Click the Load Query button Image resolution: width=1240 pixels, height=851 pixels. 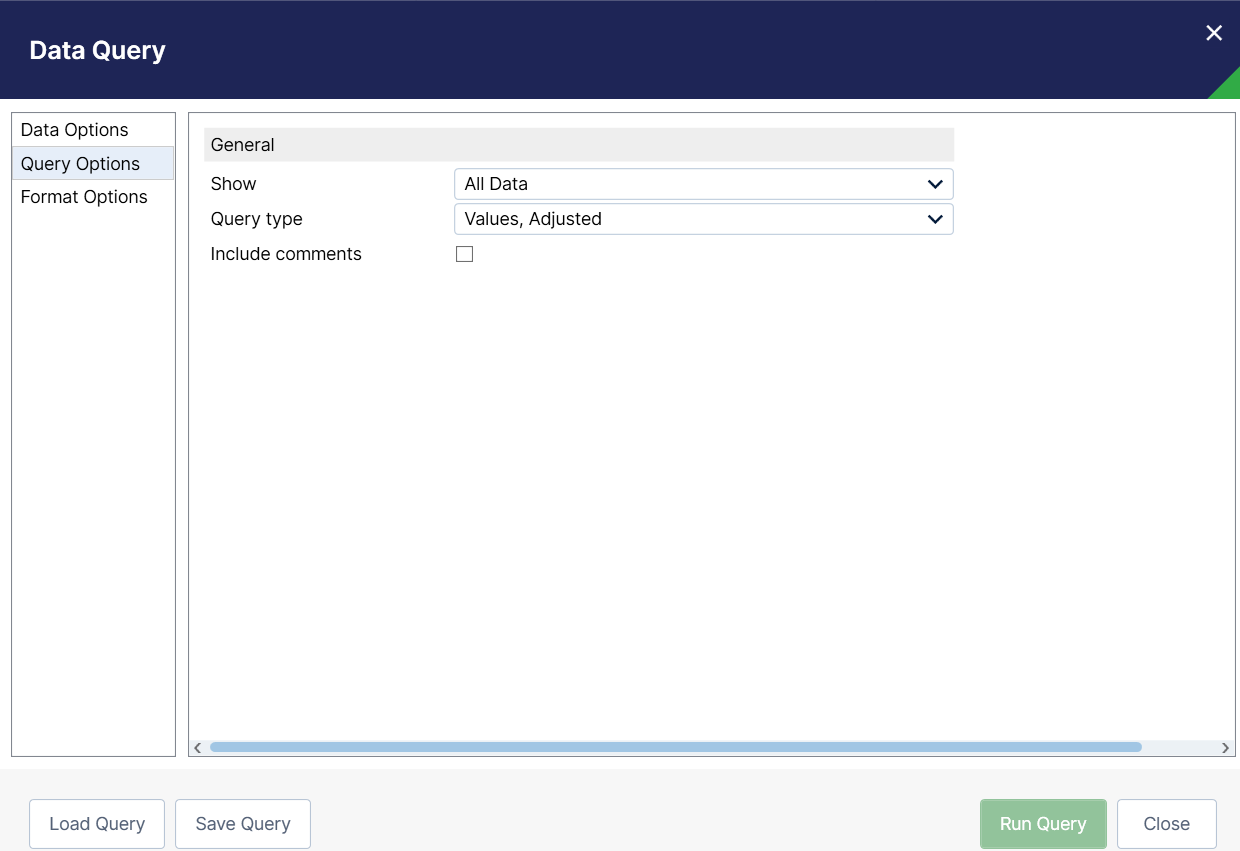point(97,824)
